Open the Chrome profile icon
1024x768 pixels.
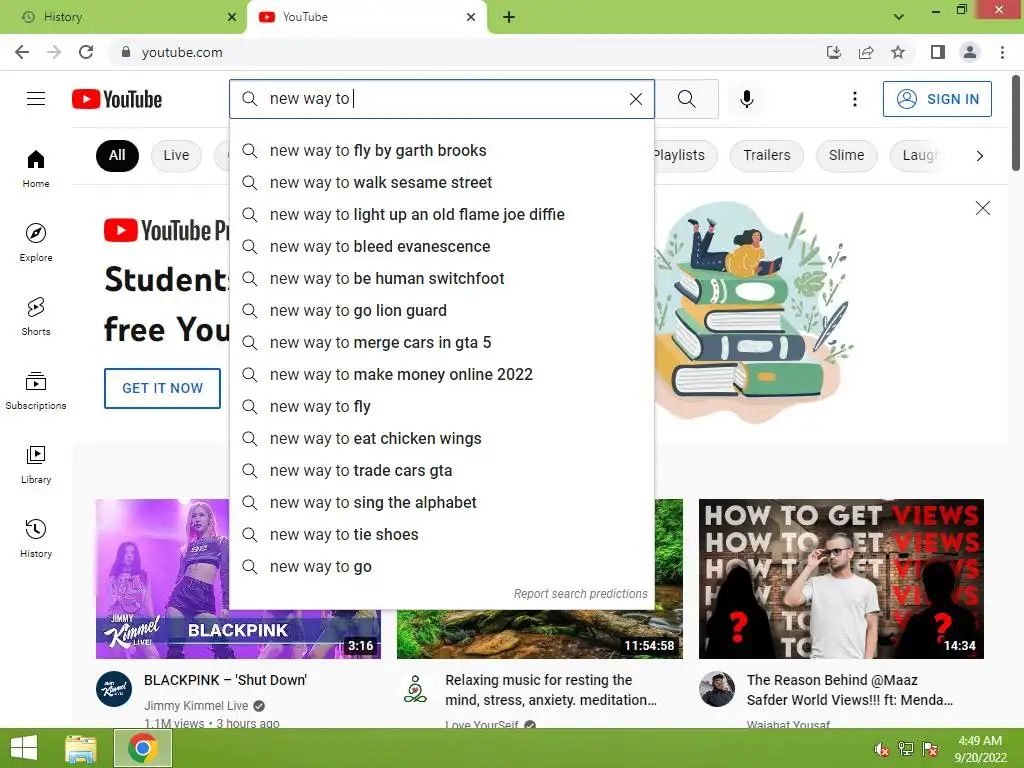(970, 52)
